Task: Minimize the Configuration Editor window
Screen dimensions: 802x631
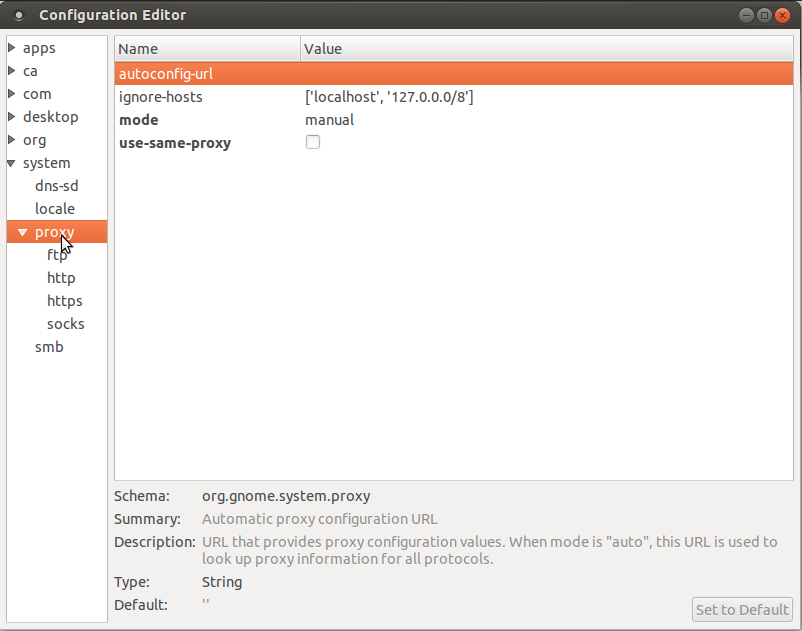Action: click(x=746, y=15)
